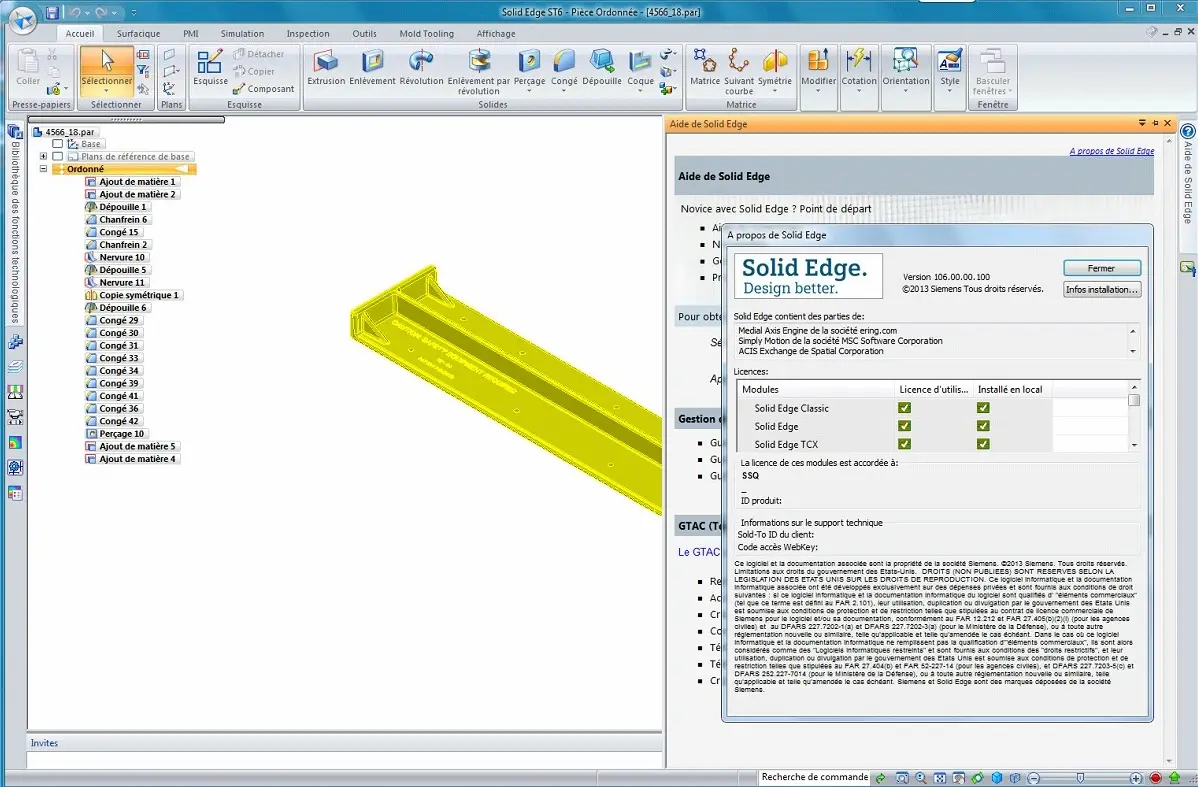Toggle Solid Edge TCX installé en local checkbox
The image size is (1198, 787).
[x=983, y=444]
